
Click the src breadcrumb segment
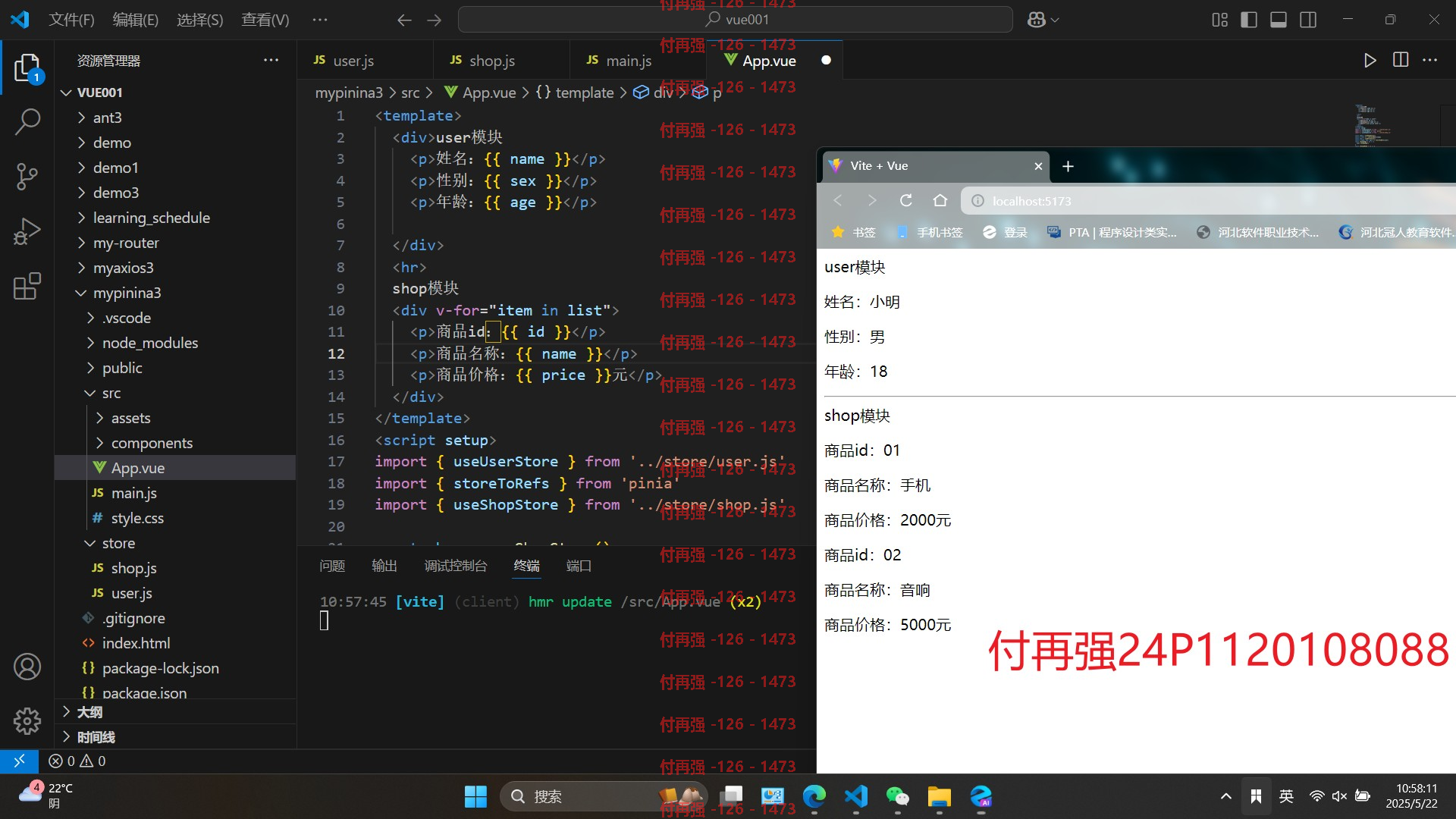coord(410,93)
